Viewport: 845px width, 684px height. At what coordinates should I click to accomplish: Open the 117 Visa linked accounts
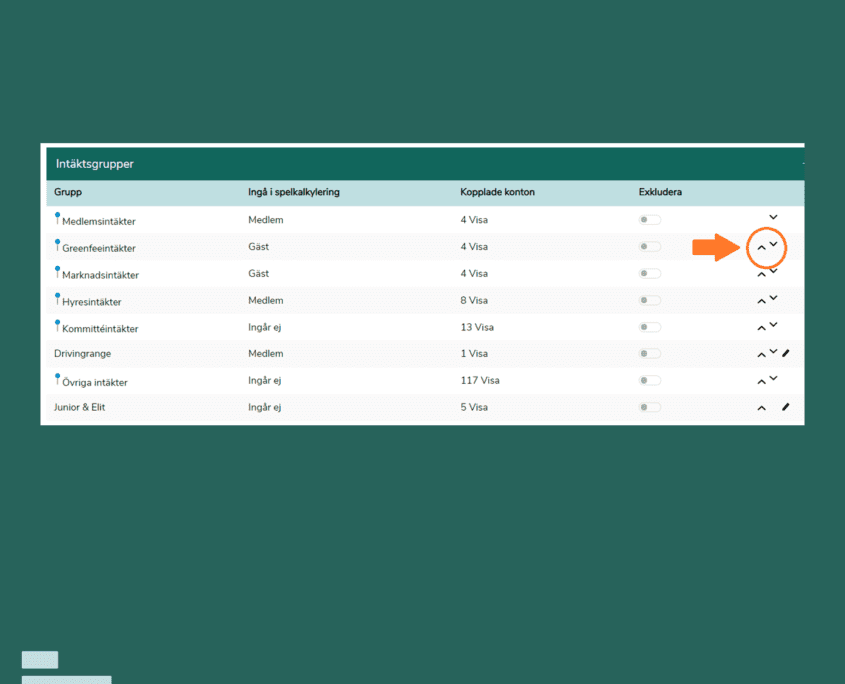(479, 380)
